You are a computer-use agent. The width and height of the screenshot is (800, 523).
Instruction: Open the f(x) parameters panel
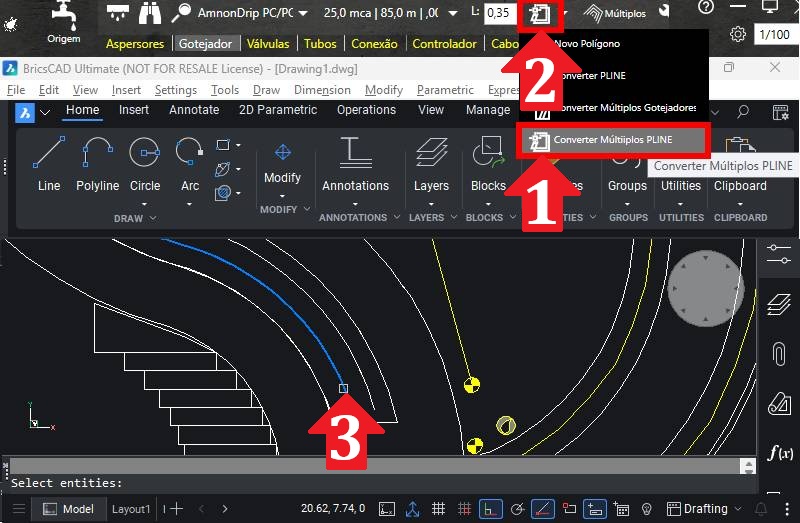pos(779,453)
